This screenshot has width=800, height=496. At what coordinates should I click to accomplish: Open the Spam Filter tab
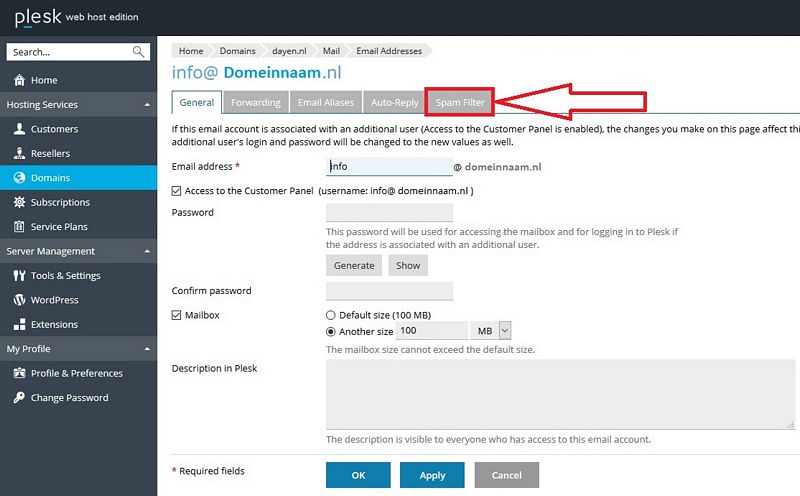pyautogui.click(x=460, y=102)
